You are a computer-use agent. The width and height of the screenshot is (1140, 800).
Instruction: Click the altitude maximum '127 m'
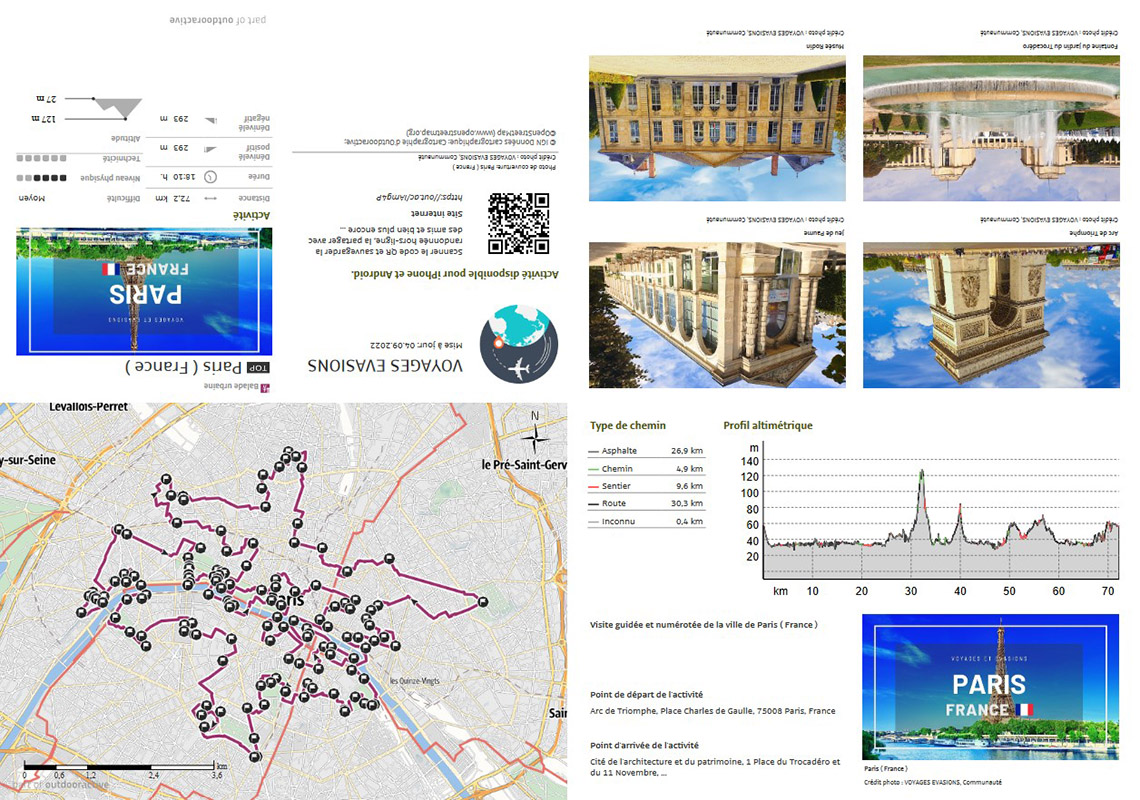tap(44, 119)
